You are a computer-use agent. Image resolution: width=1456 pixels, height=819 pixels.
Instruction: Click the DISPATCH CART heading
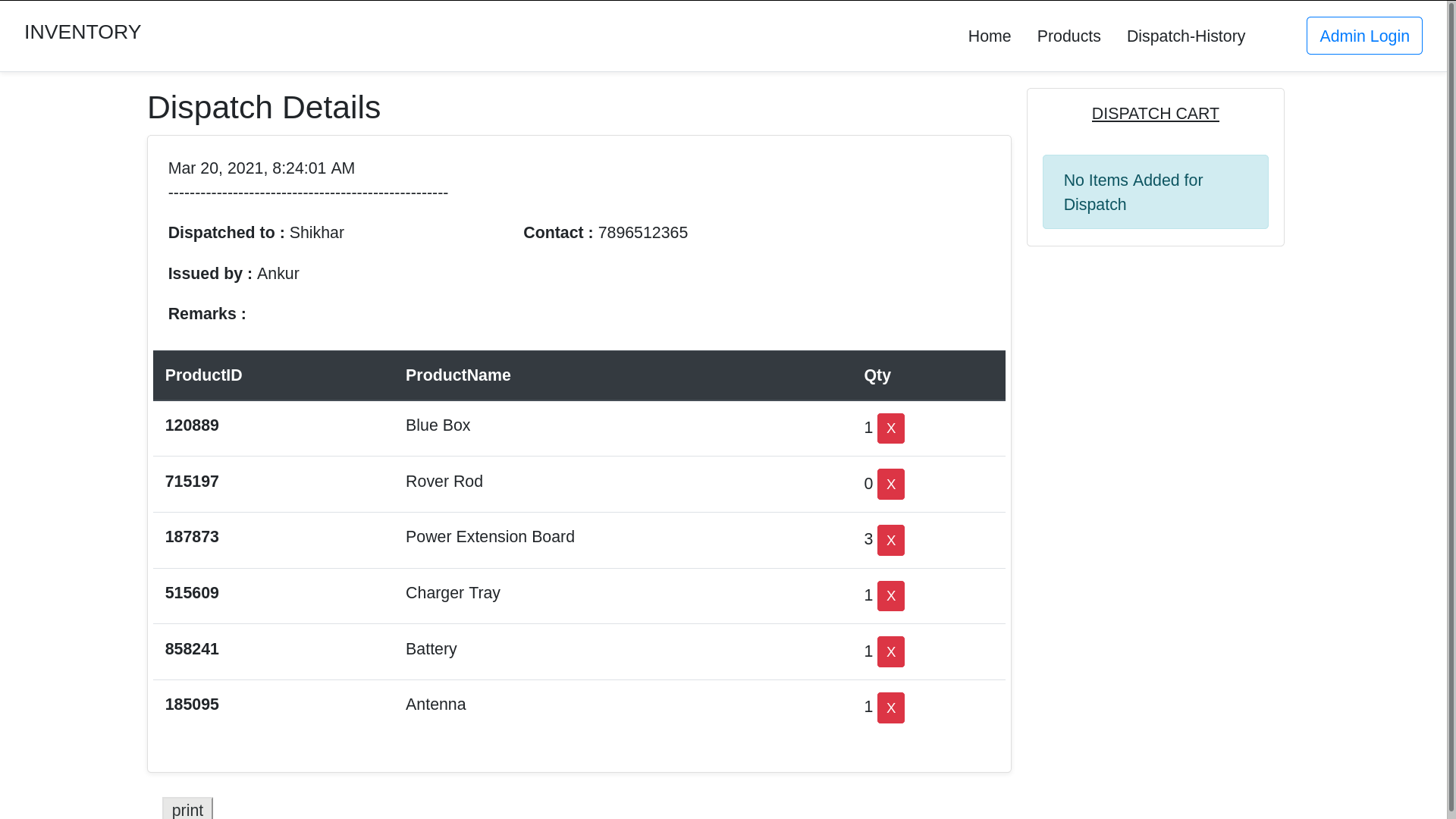[1155, 114]
